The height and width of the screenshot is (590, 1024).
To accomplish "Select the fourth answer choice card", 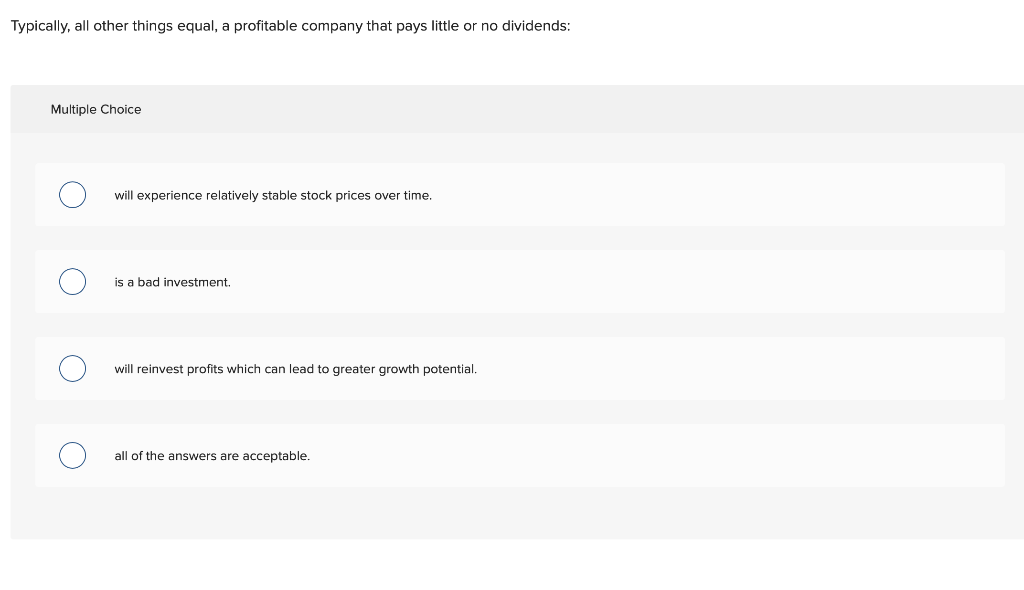I will [x=520, y=455].
